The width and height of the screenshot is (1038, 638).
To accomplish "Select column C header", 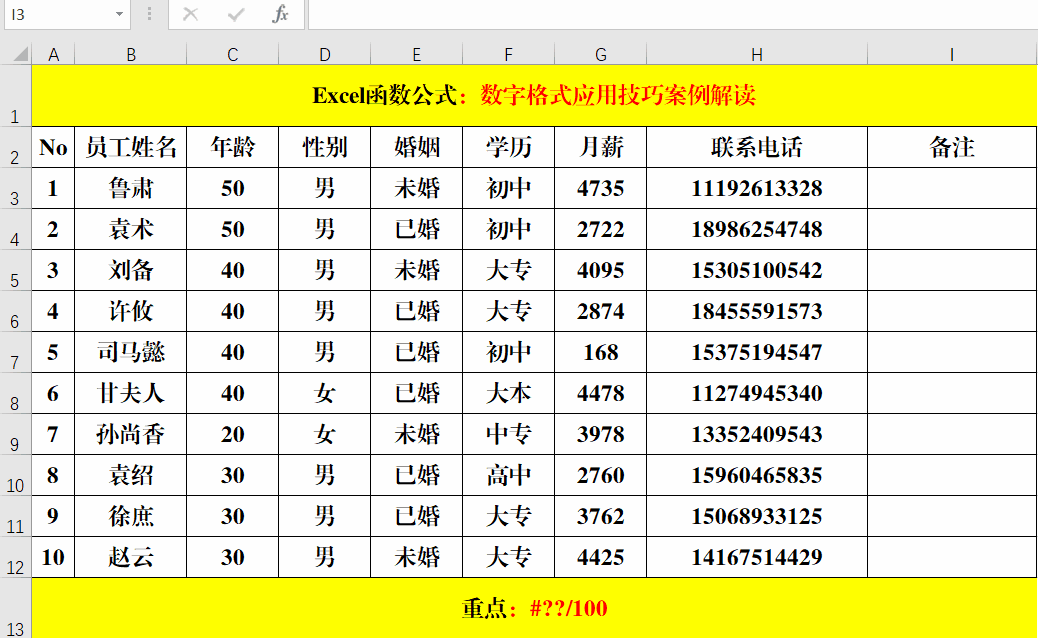I will [x=232, y=54].
